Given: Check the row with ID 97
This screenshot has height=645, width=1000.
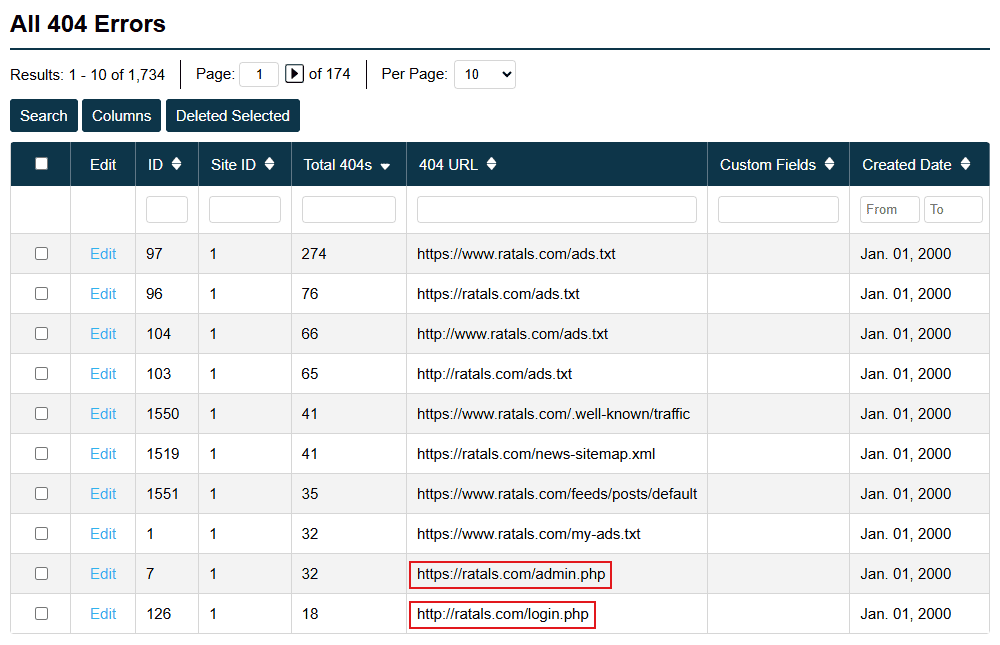Looking at the screenshot, I should pyautogui.click(x=41, y=254).
